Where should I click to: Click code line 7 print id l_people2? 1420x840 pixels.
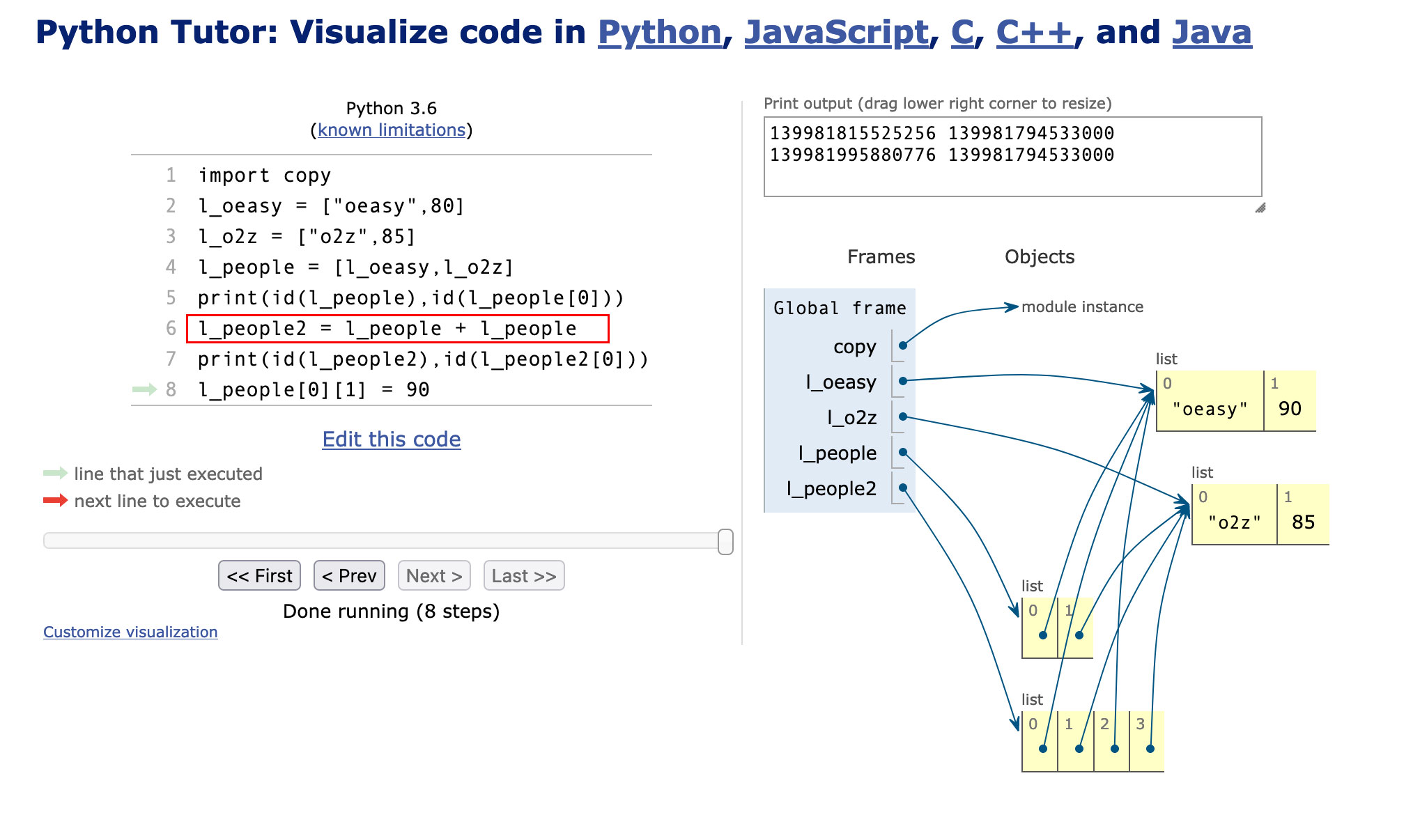coord(423,359)
